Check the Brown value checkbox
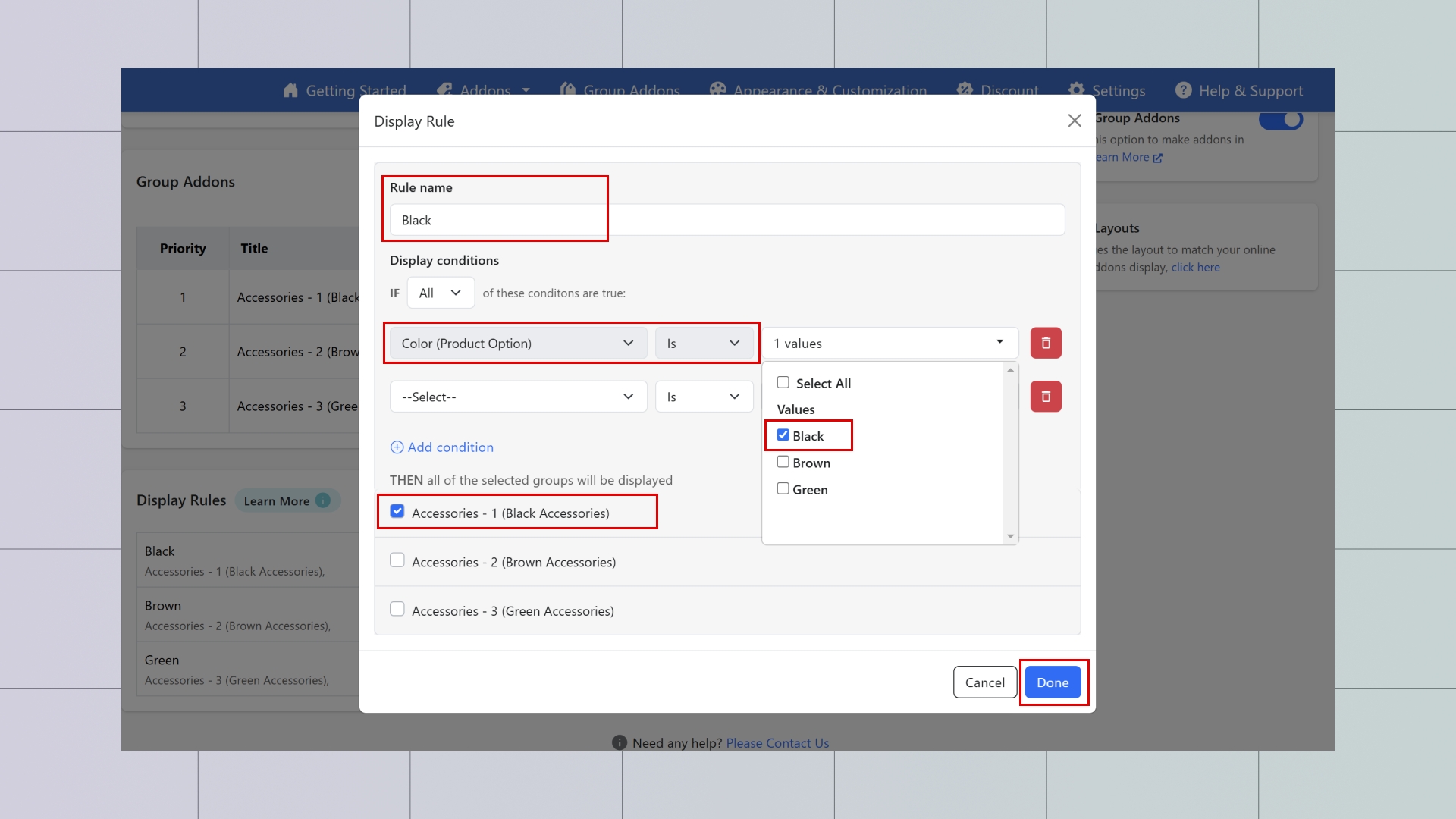 tap(783, 462)
